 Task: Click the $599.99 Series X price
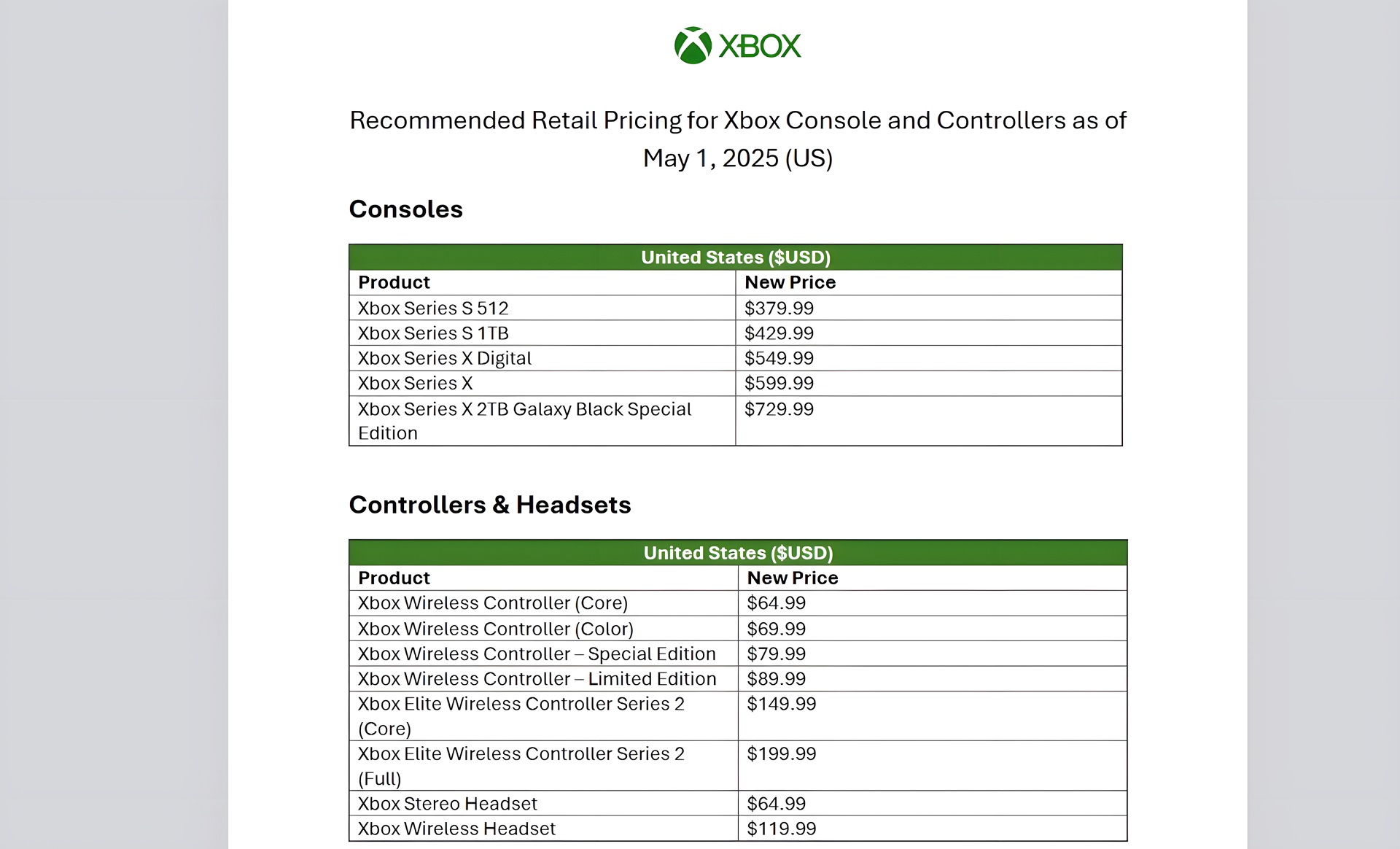(779, 384)
